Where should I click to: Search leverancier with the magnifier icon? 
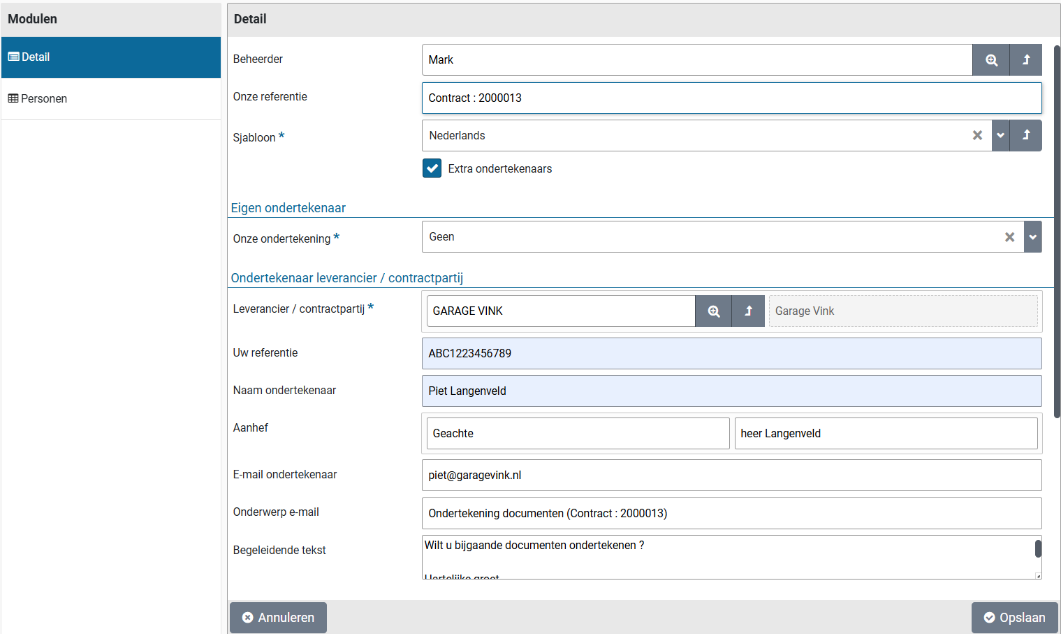coord(713,311)
